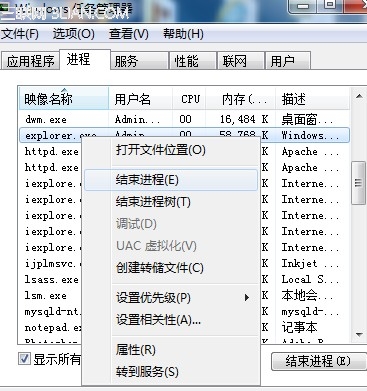
Task: Click the 结束进程(E) button at the bottom
Action: coord(318,361)
